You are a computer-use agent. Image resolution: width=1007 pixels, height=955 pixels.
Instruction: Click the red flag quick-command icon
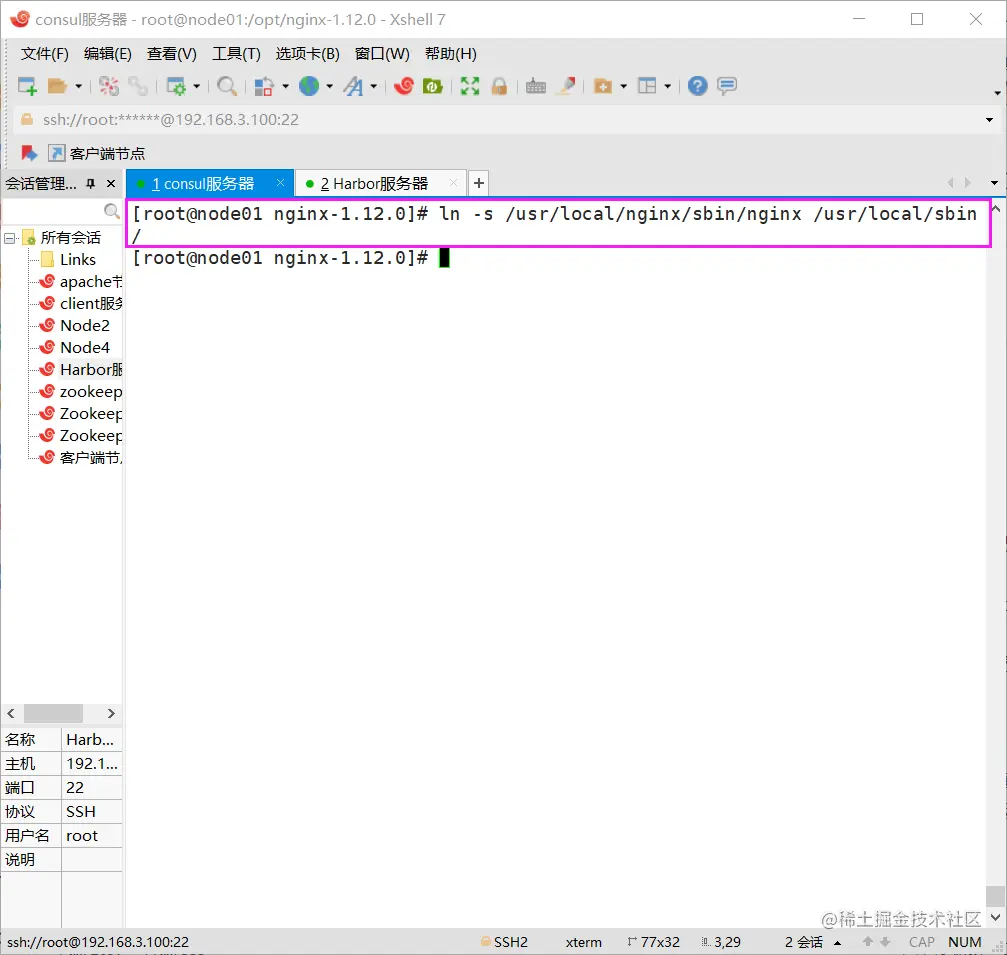[x=29, y=153]
